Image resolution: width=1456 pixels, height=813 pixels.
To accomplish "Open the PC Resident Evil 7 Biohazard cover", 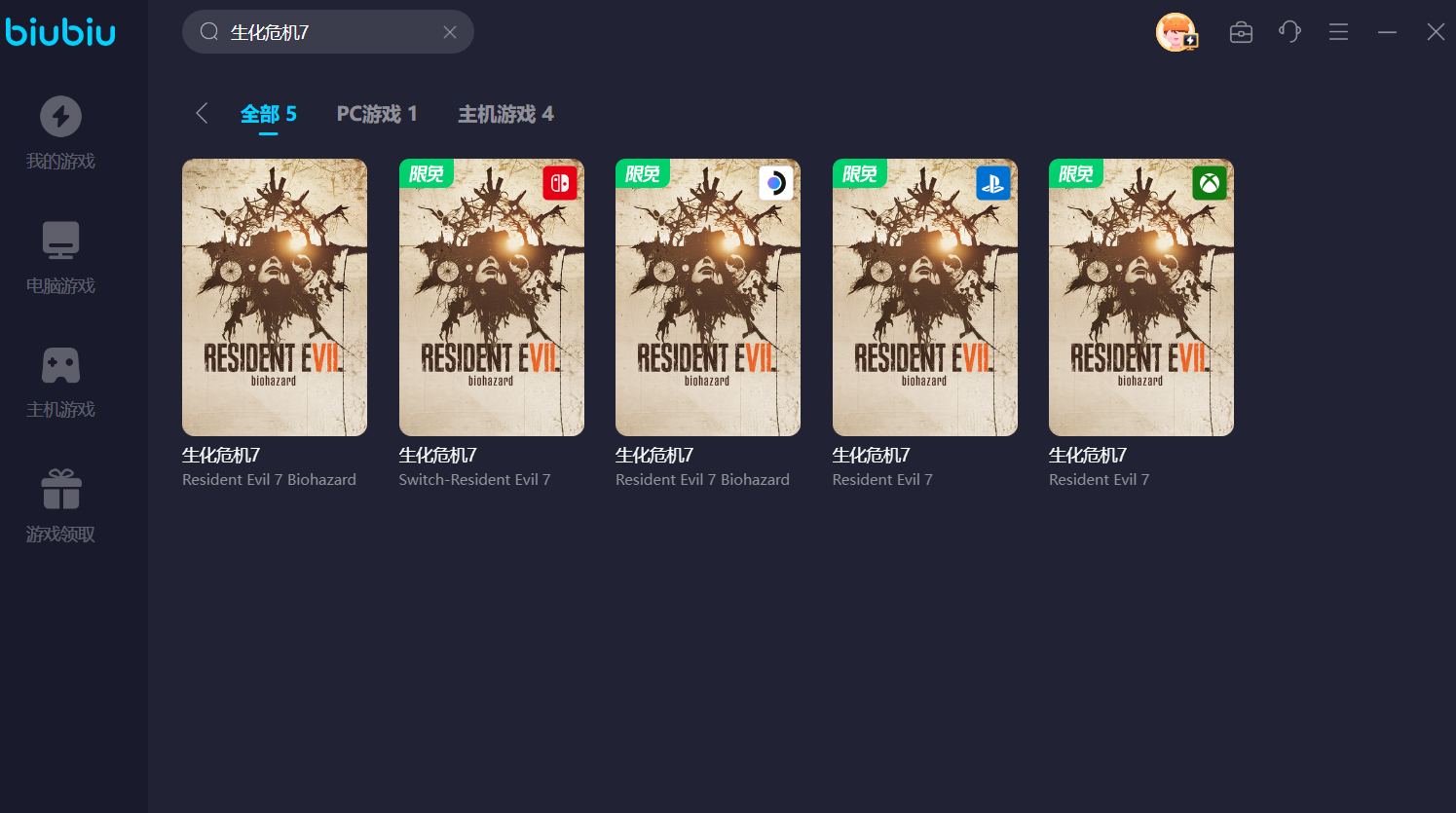I will [x=275, y=297].
